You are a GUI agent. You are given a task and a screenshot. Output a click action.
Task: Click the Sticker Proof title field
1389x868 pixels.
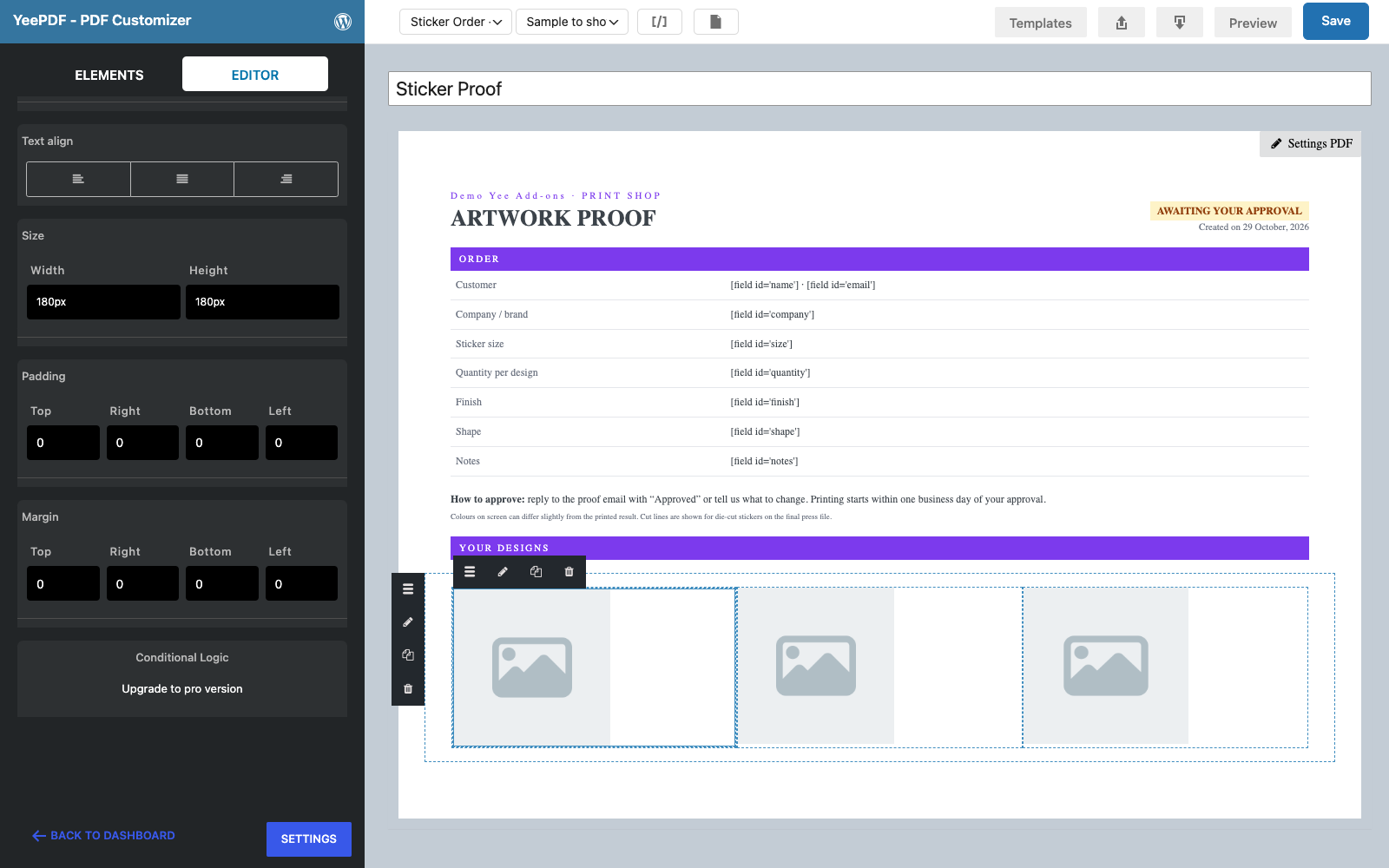879,89
